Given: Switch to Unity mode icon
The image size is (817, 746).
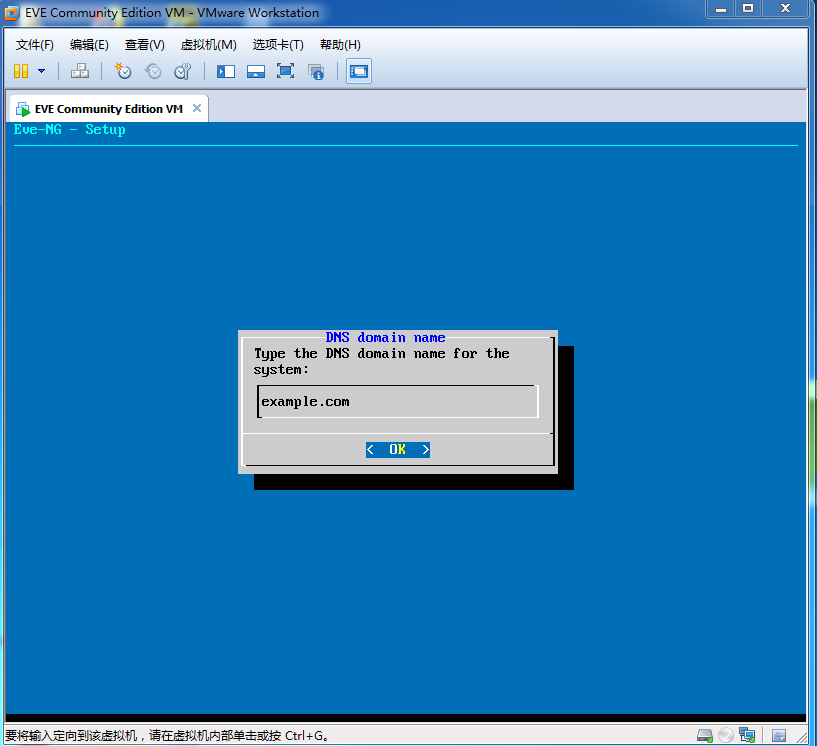Looking at the screenshot, I should [x=316, y=71].
